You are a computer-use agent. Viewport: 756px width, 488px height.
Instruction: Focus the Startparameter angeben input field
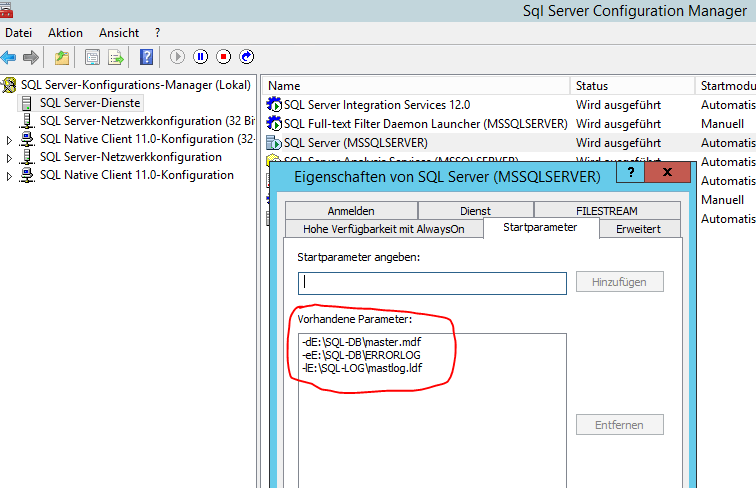click(432, 283)
